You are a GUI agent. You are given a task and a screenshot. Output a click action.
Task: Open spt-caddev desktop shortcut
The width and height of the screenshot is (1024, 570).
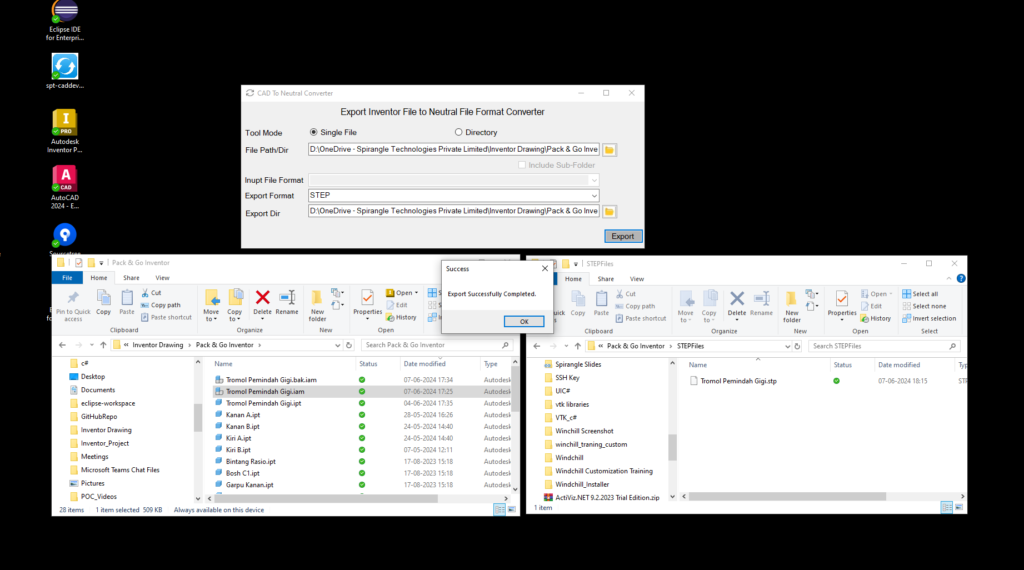coord(65,71)
